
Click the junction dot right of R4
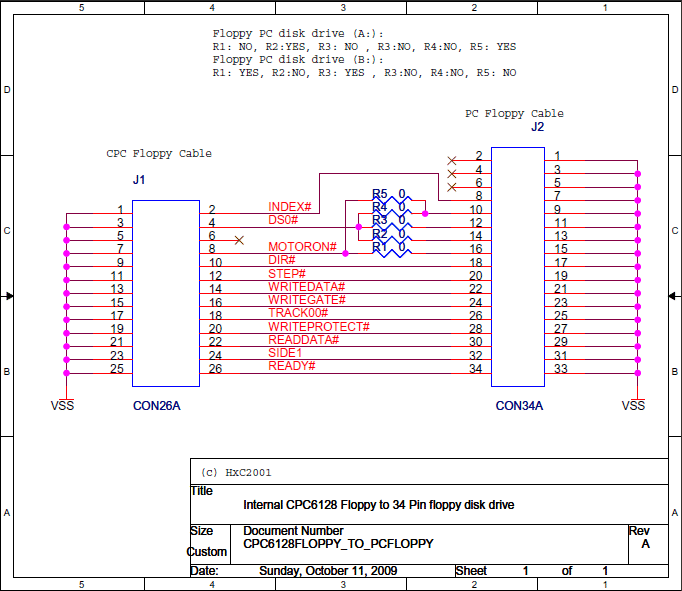(x=425, y=214)
